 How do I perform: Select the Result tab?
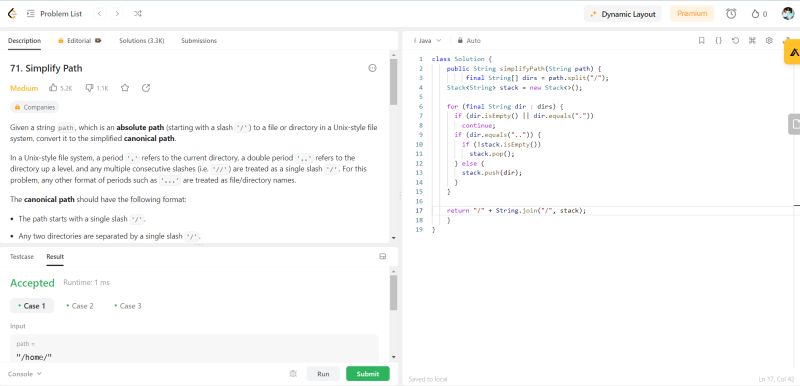tap(55, 256)
